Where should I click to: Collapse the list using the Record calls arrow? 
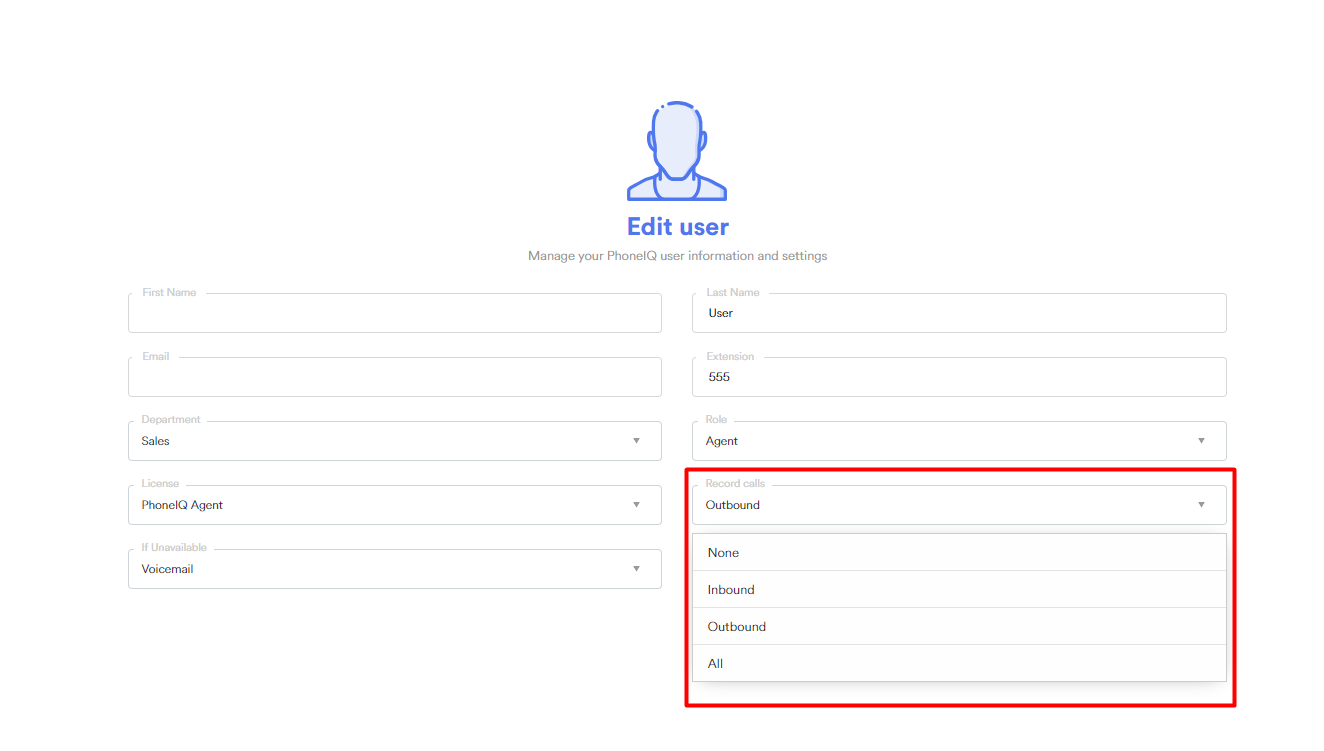pyautogui.click(x=1201, y=505)
